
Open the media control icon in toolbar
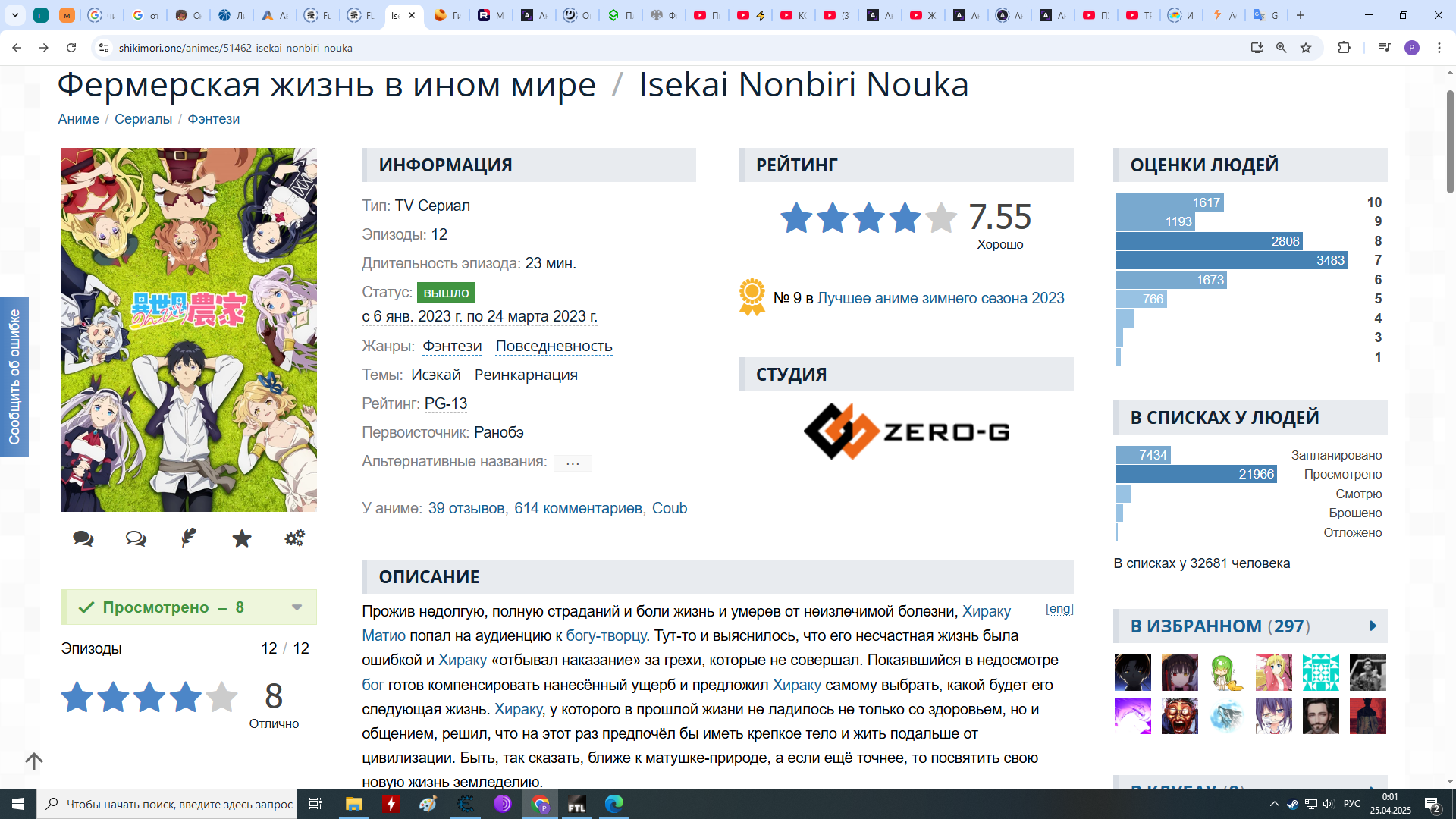coord(1385,48)
